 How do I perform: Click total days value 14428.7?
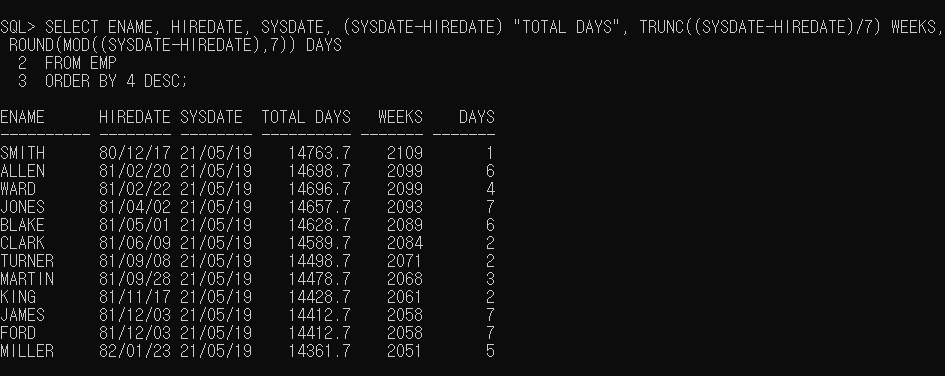[319, 297]
